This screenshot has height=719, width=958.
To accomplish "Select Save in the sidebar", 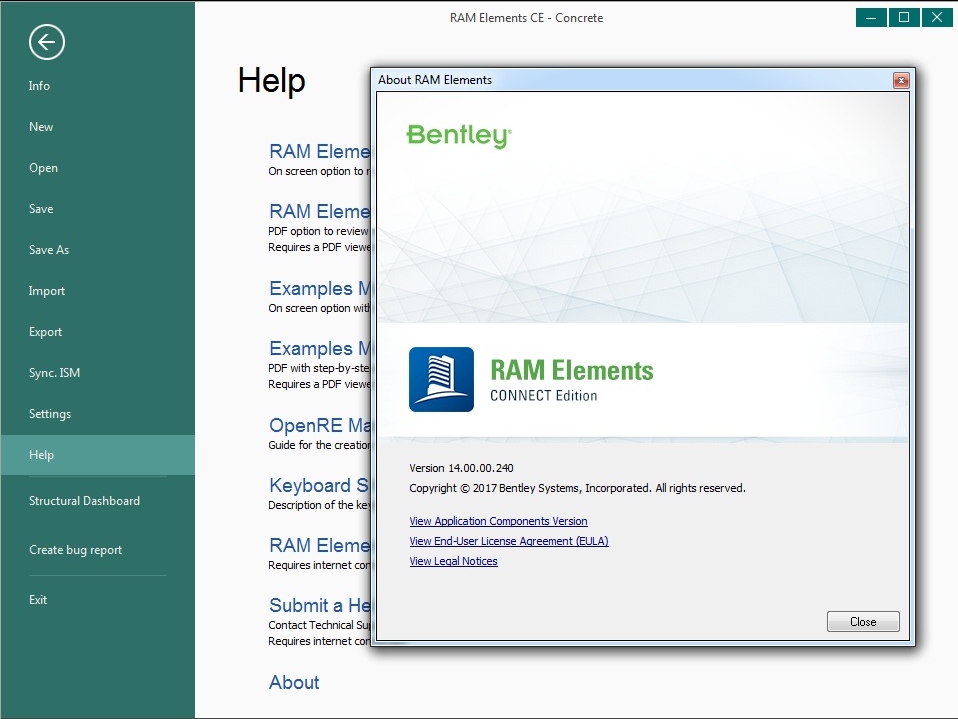I will pos(41,209).
